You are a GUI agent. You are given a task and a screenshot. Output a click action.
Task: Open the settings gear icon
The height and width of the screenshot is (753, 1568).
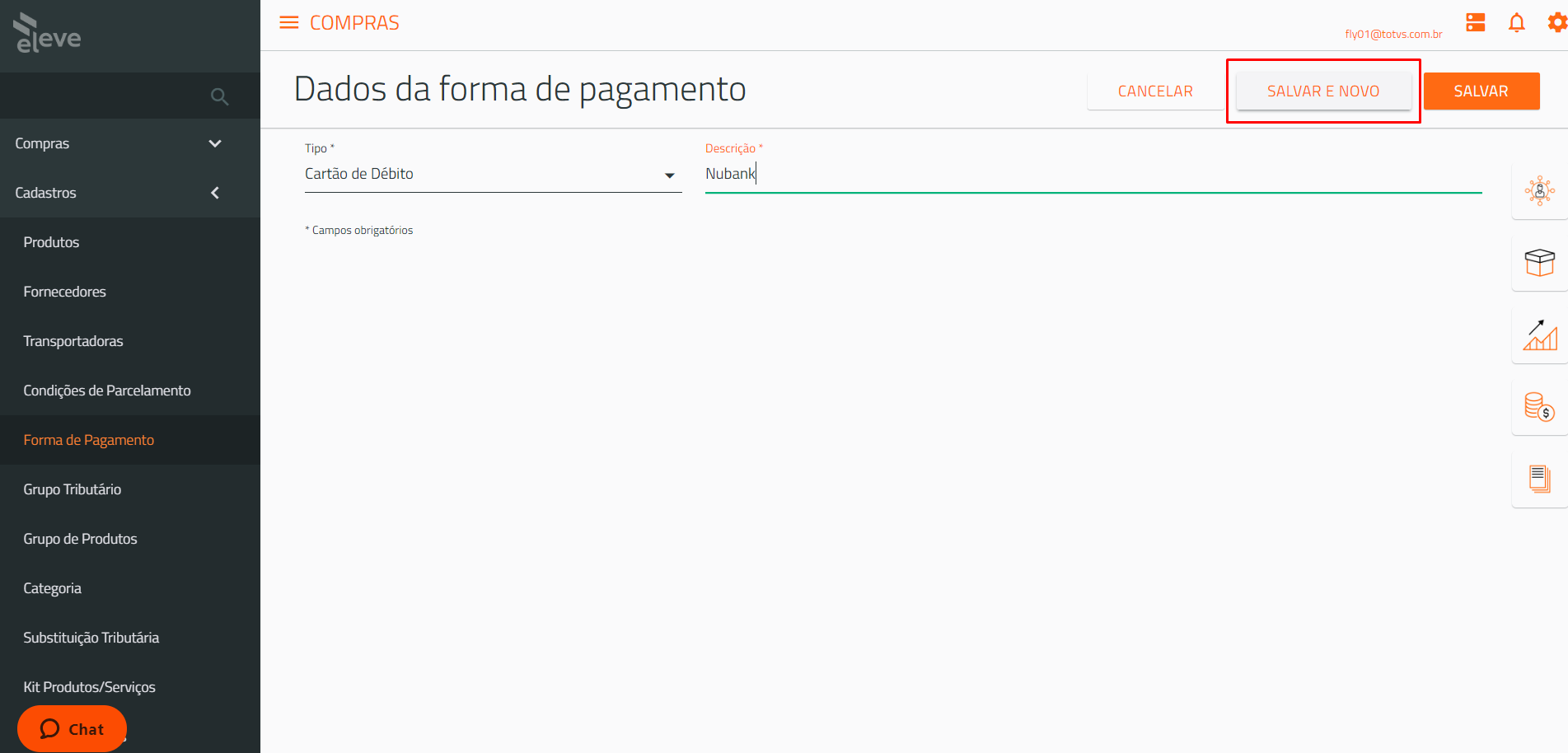[1556, 23]
